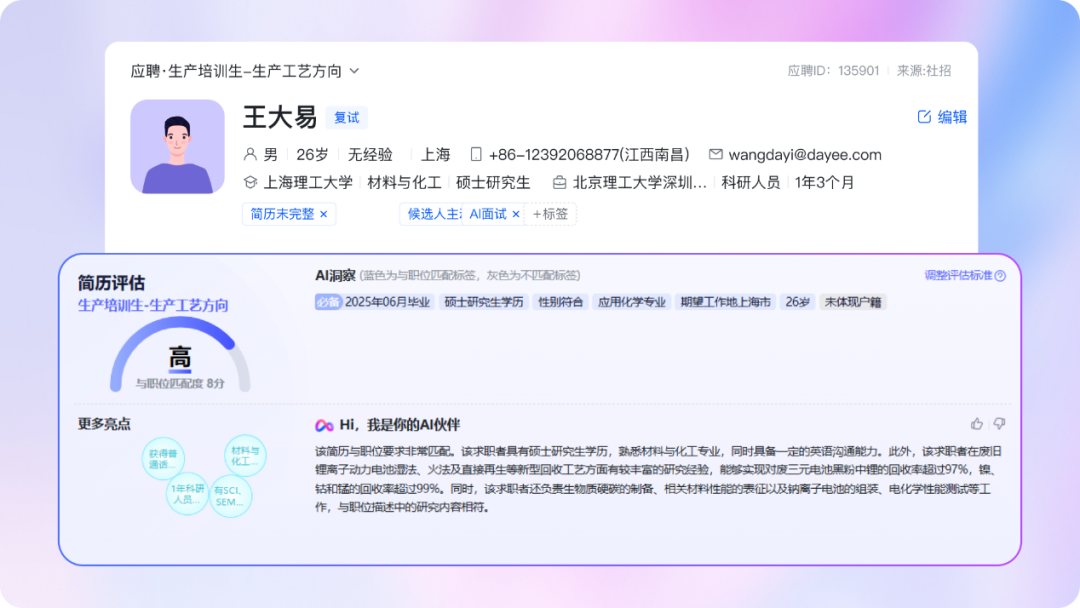Click the graduation cap education icon
The width and height of the screenshot is (1080, 608).
click(x=251, y=183)
